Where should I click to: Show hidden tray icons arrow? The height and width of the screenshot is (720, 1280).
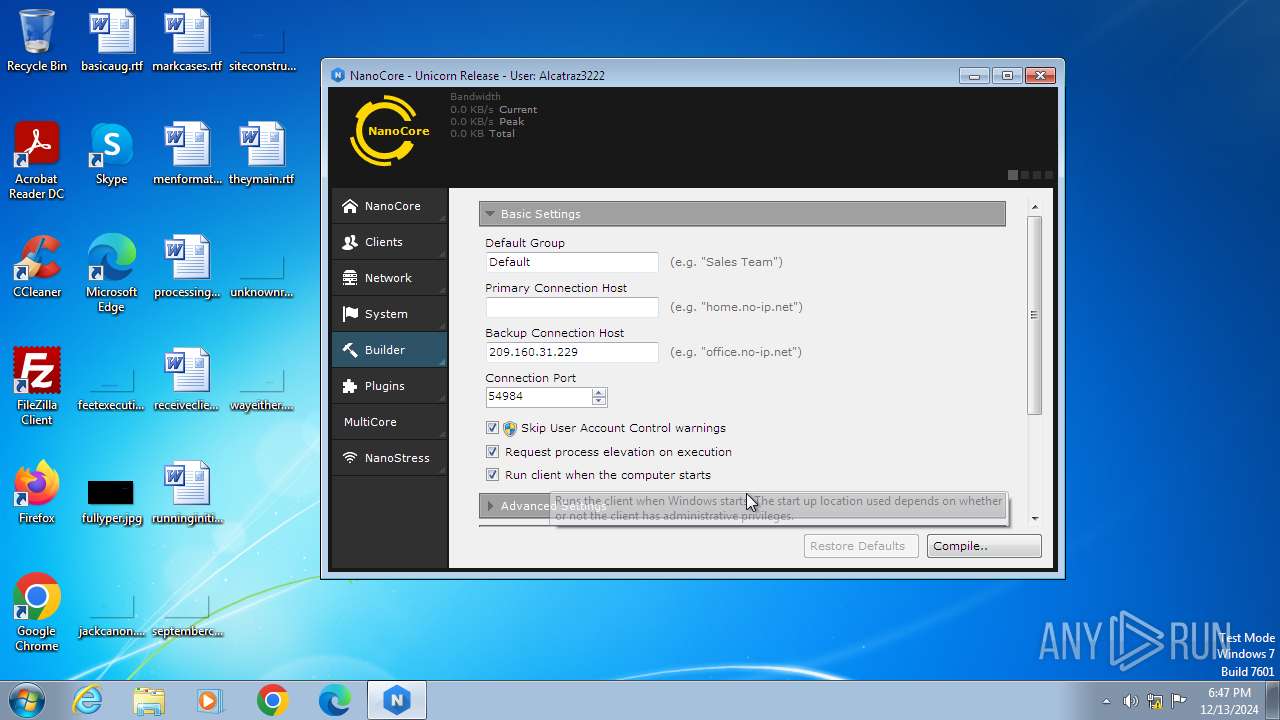1106,701
